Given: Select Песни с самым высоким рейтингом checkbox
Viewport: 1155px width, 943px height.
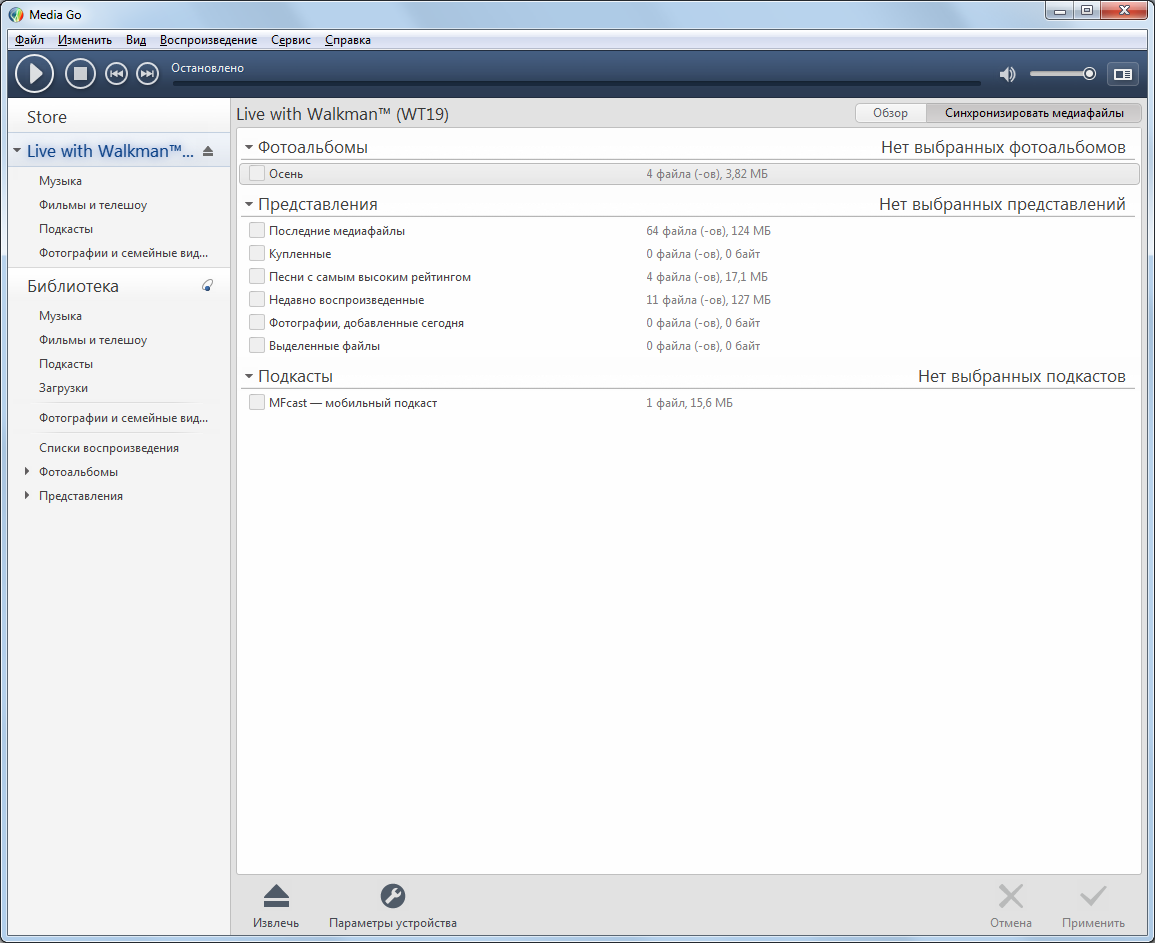Looking at the screenshot, I should pyautogui.click(x=256, y=276).
